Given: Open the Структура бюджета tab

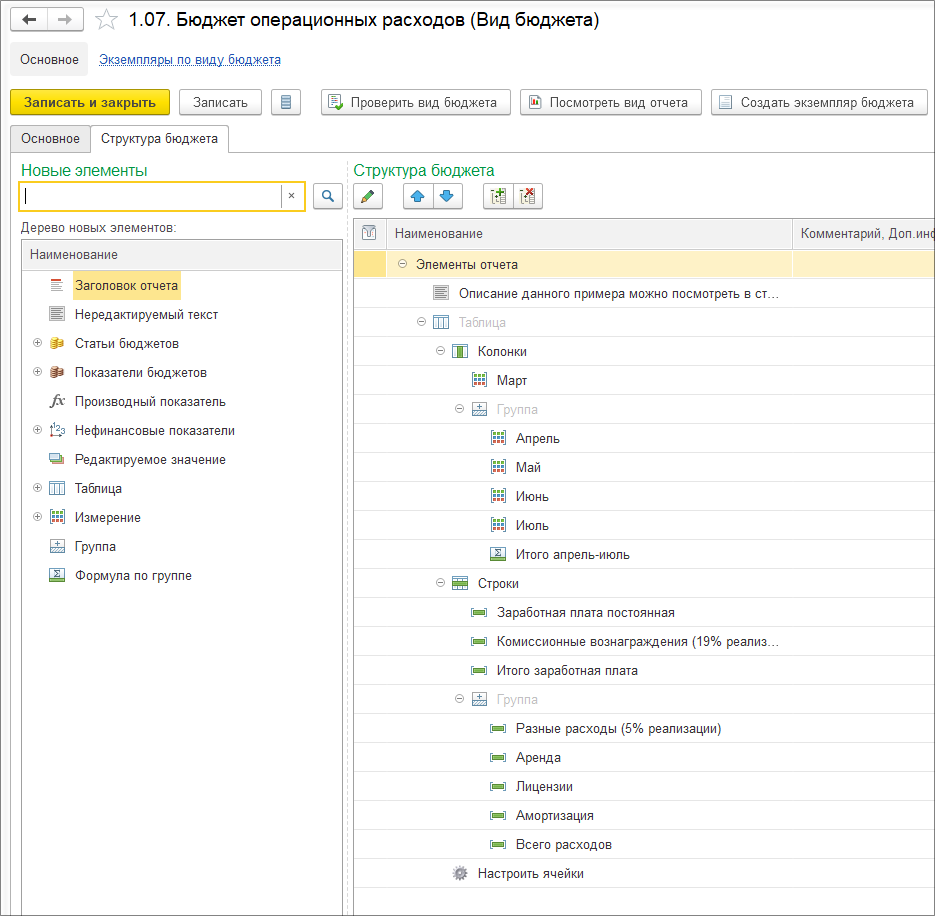Looking at the screenshot, I should 159,138.
